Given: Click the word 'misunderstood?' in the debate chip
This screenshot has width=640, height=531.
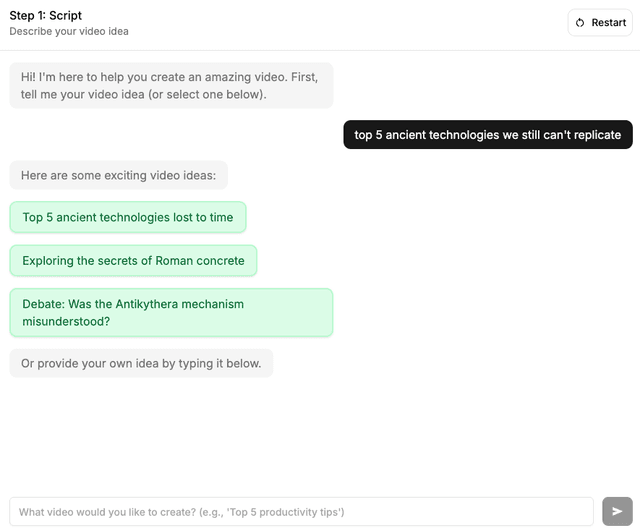Looking at the screenshot, I should (x=66, y=323).
